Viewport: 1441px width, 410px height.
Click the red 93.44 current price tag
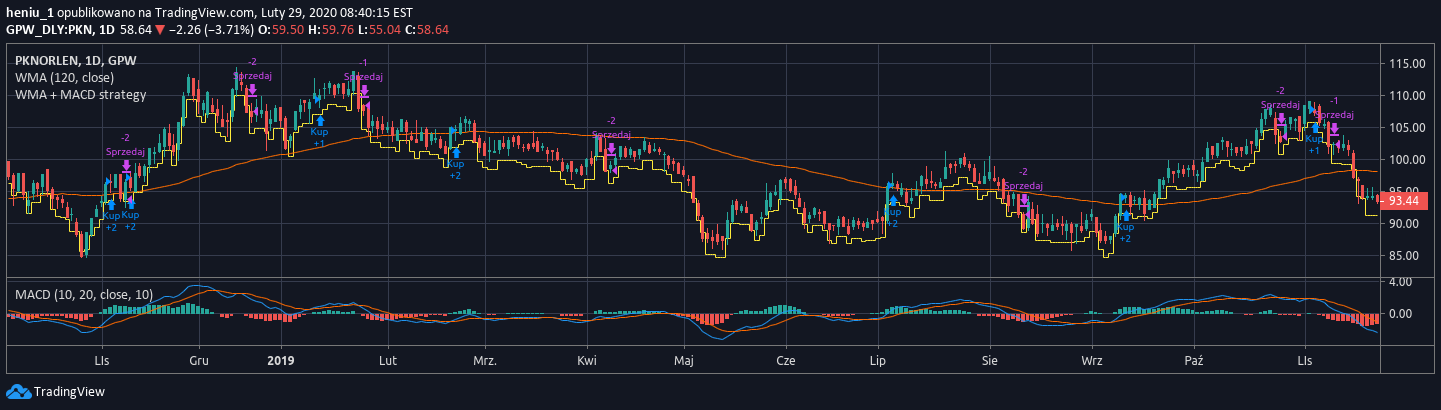coord(1406,200)
